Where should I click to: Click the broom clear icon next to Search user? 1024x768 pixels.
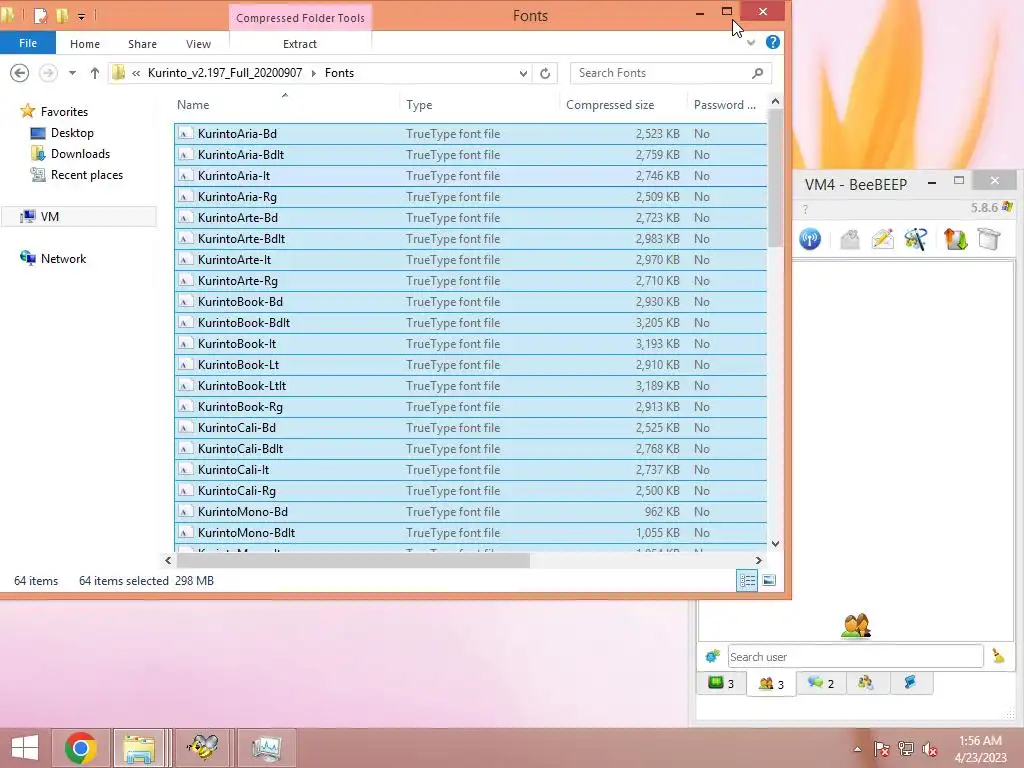pos(998,656)
